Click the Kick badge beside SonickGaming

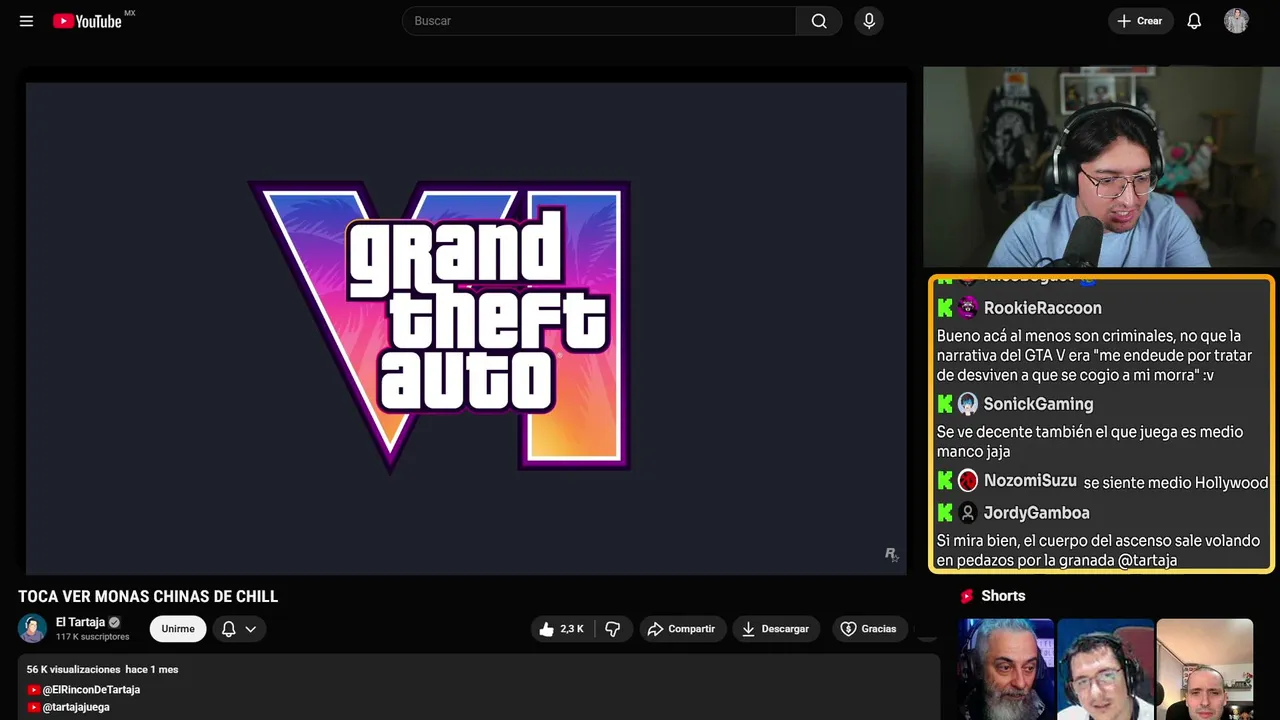click(x=945, y=404)
